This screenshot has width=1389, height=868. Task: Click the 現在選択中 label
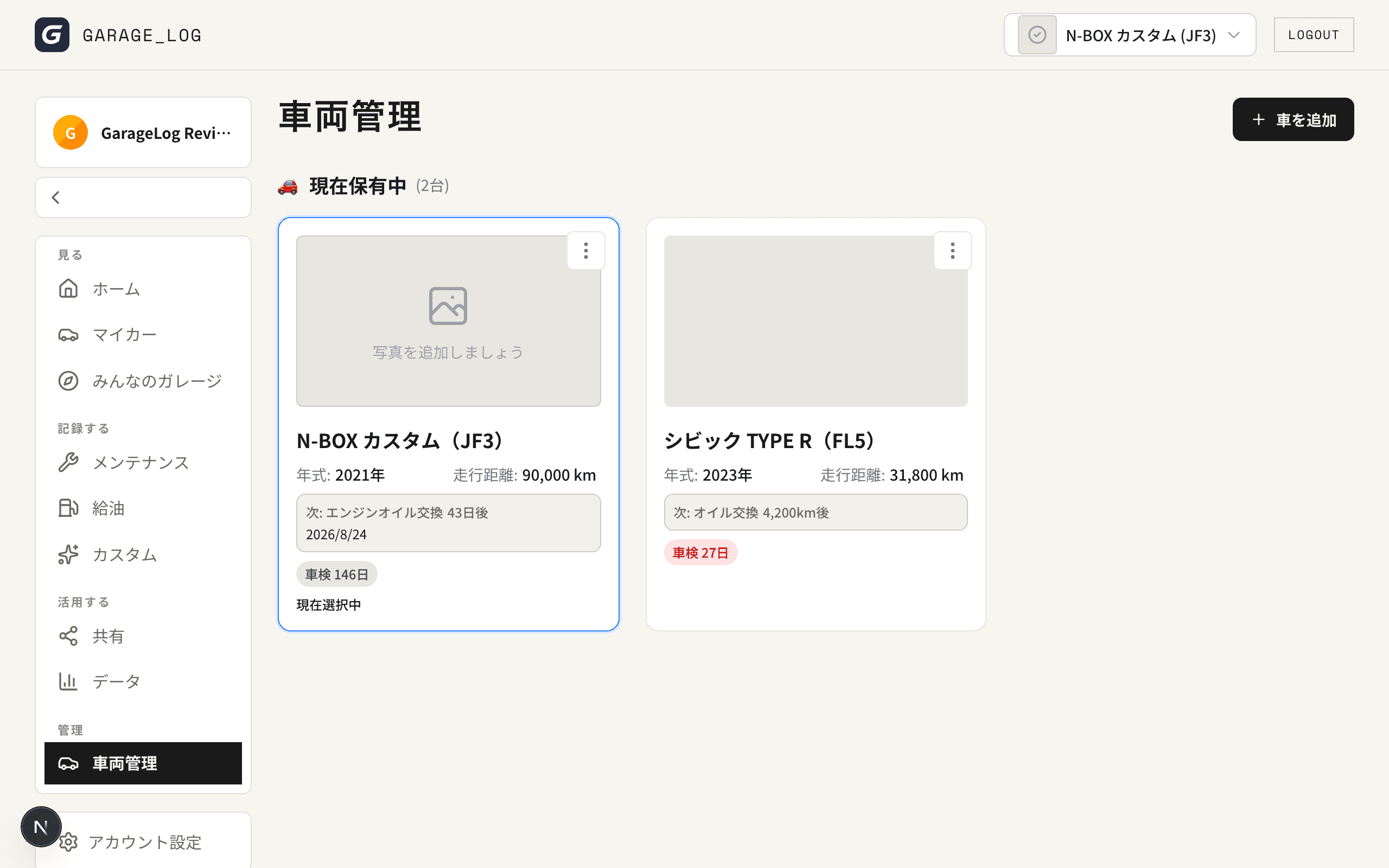(329, 605)
